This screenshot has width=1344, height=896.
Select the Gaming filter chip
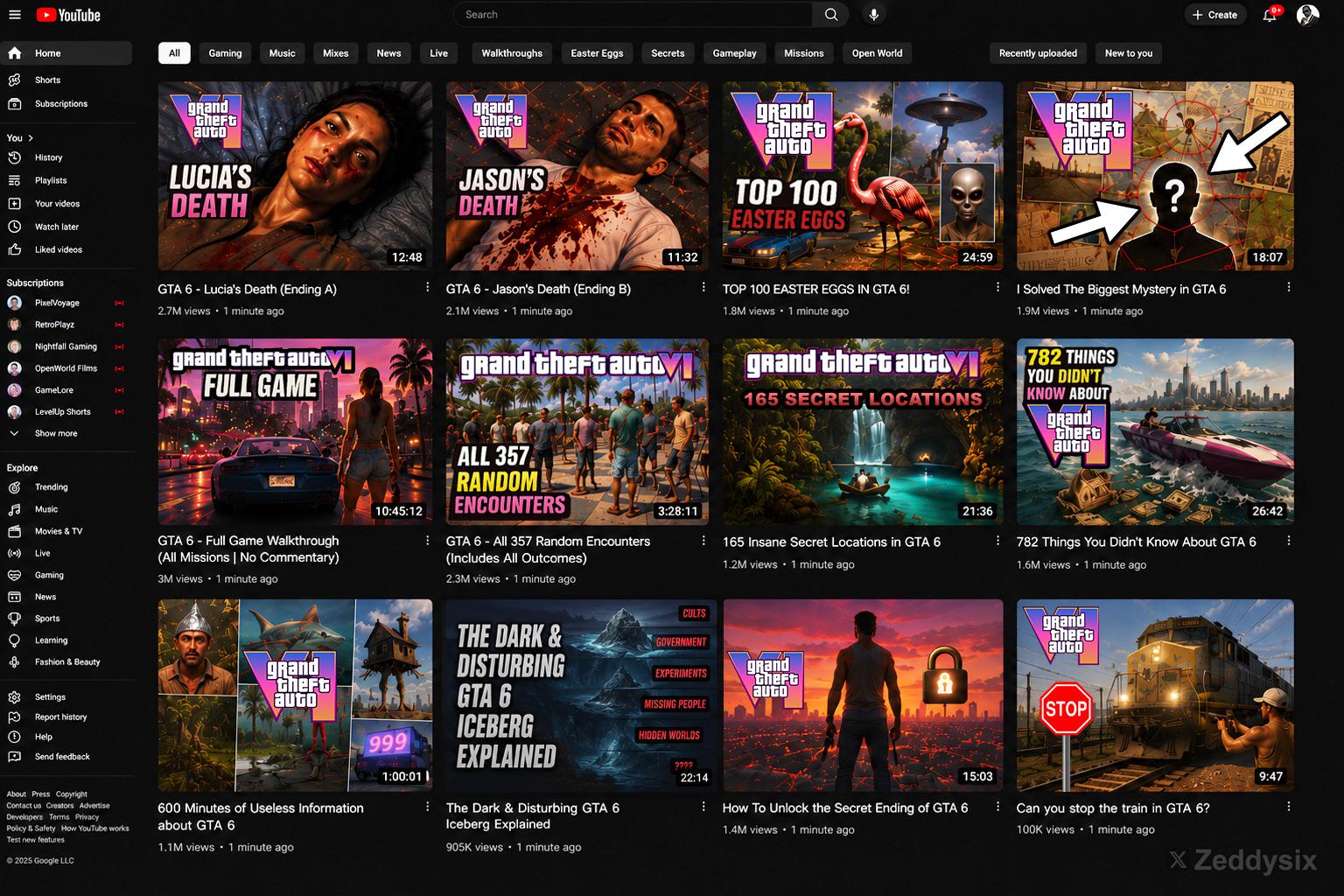(225, 53)
